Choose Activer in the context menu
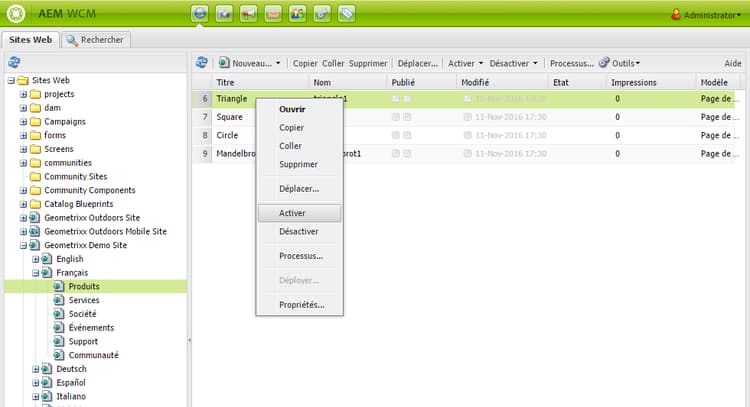The image size is (750, 407). [299, 213]
